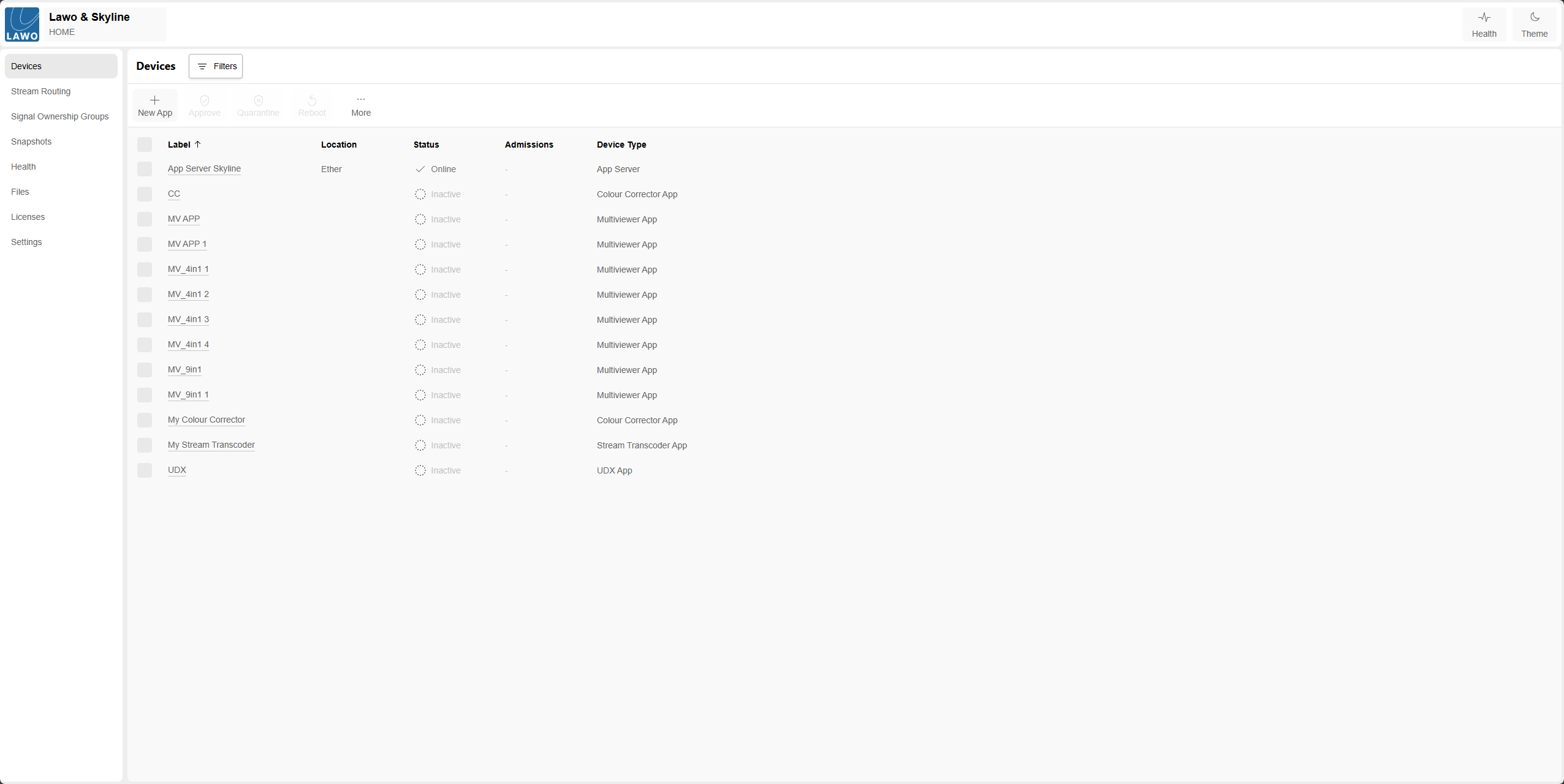This screenshot has width=1564, height=784.
Task: Open the MV_9in1 1 device link
Action: point(188,395)
